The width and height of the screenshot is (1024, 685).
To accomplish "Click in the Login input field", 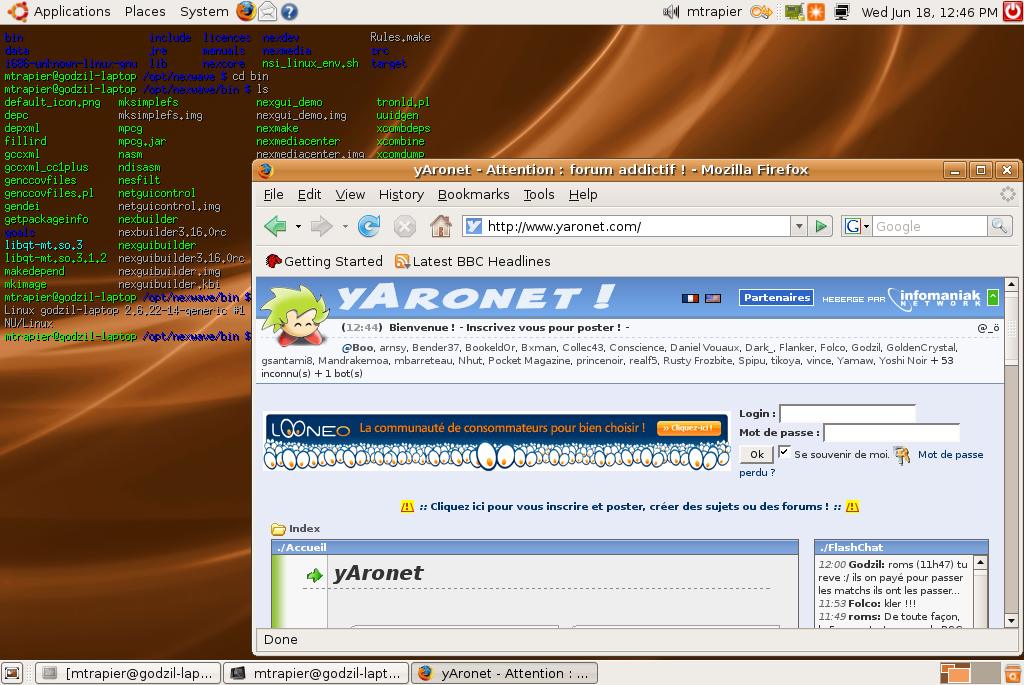I will point(848,414).
